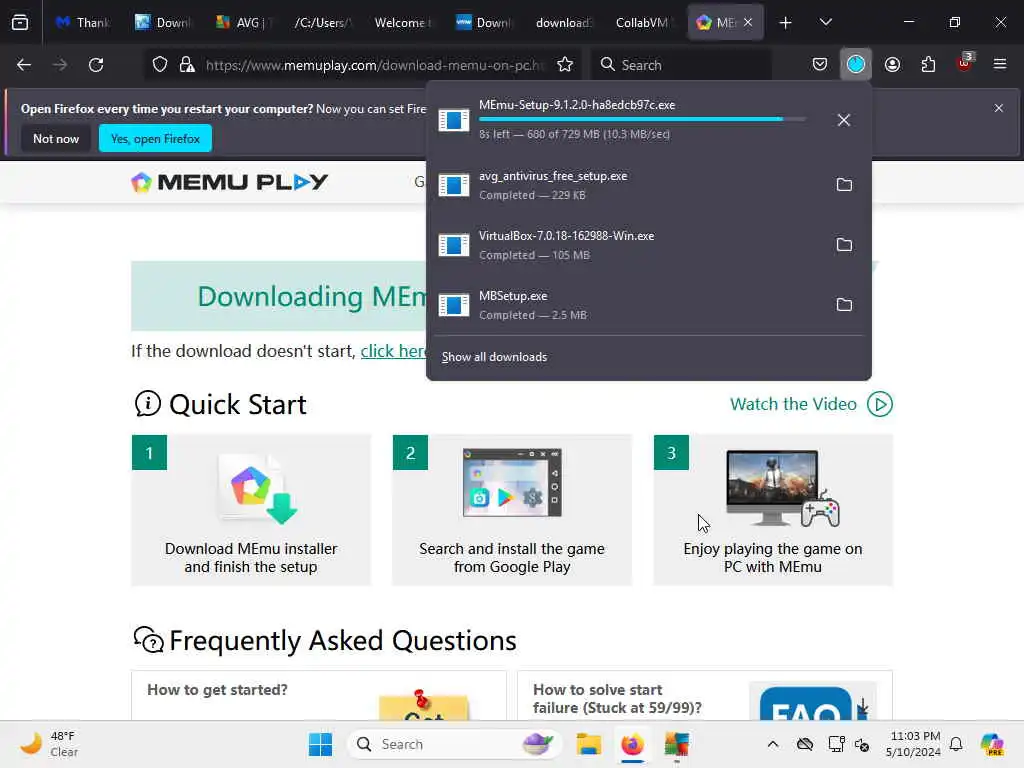Show avg_antivirus_free_setup.exe in folder
This screenshot has height=768, width=1024.
point(844,185)
